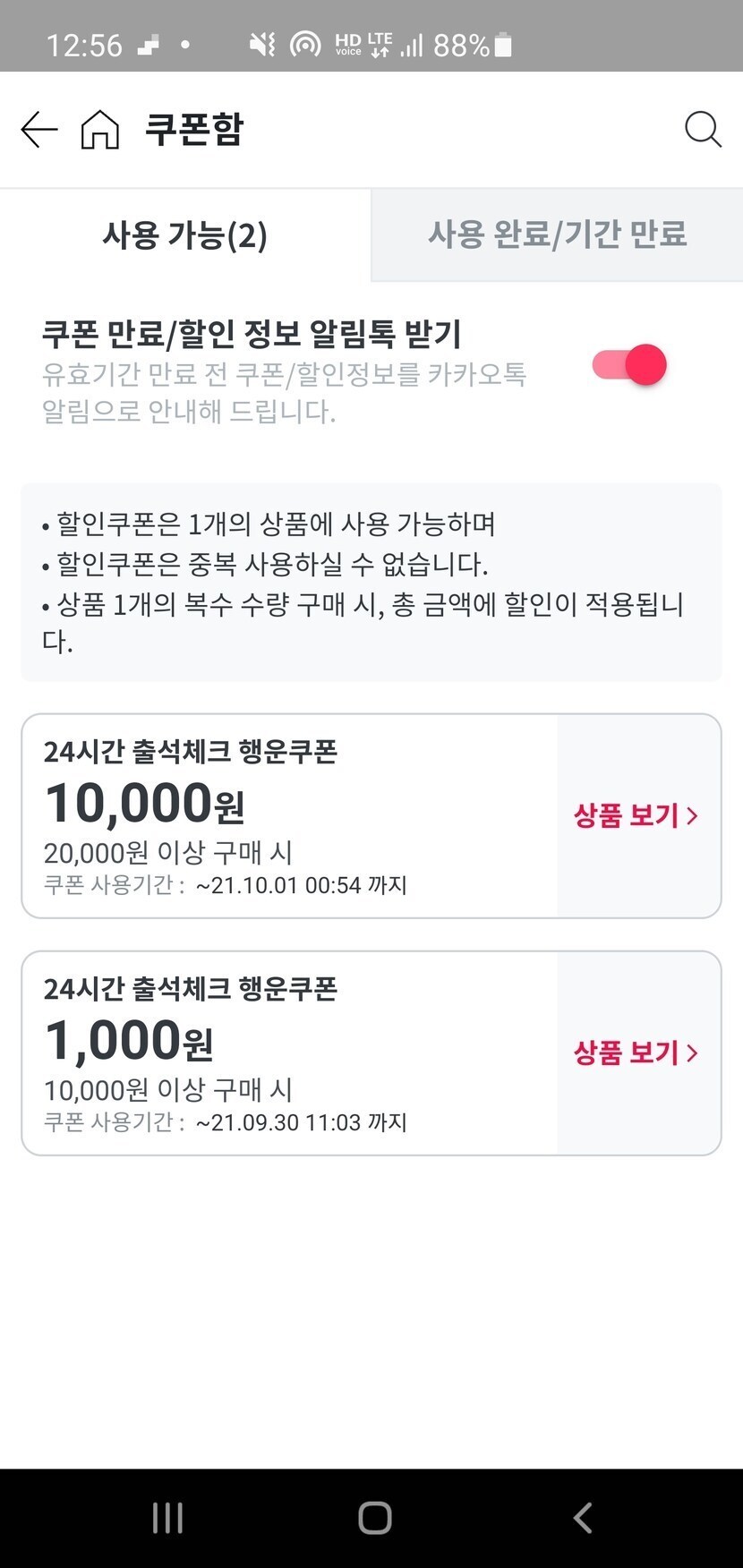Tap the muted sound status icon

click(262, 45)
